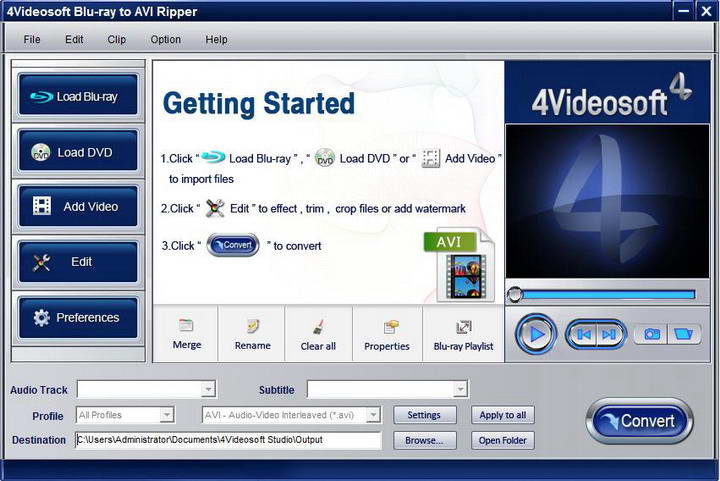The height and width of the screenshot is (481, 720).
Task: Open the Preferences sidebar button
Action: tap(78, 317)
